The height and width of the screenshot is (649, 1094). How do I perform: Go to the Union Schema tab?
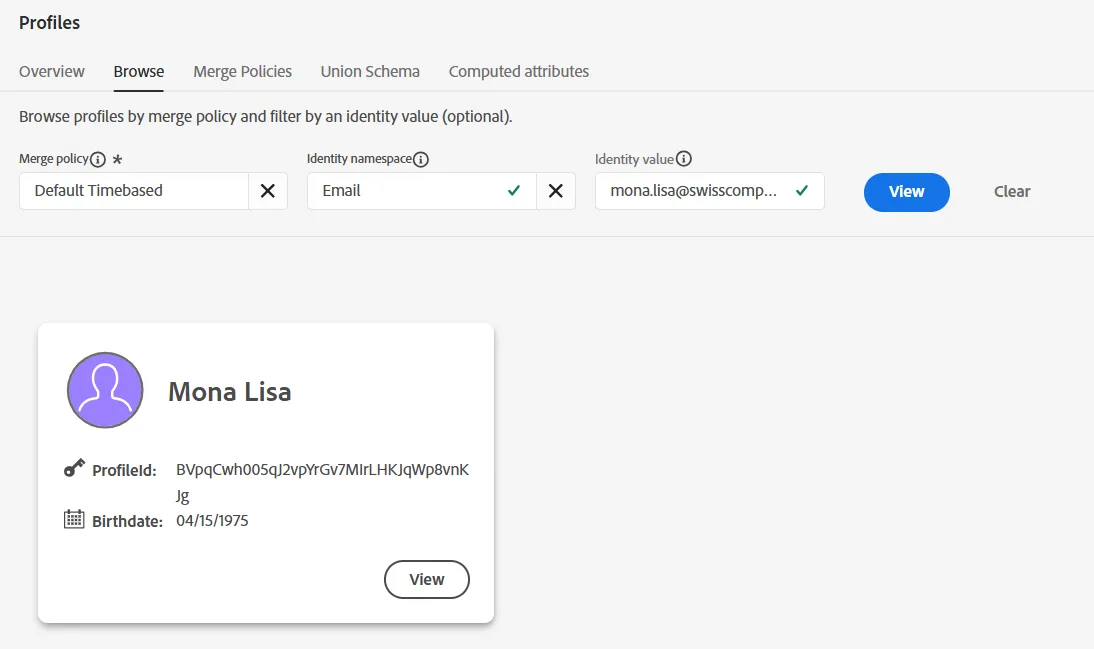370,72
